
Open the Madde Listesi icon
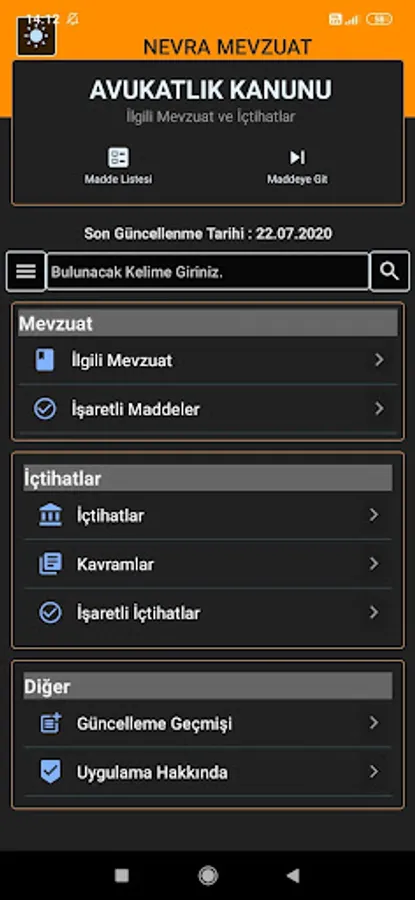pos(118,158)
